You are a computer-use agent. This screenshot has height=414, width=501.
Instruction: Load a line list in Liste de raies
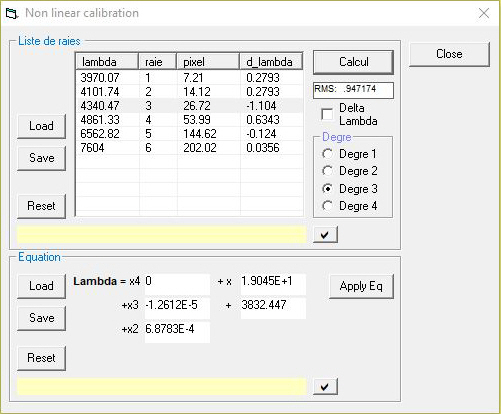click(x=41, y=126)
